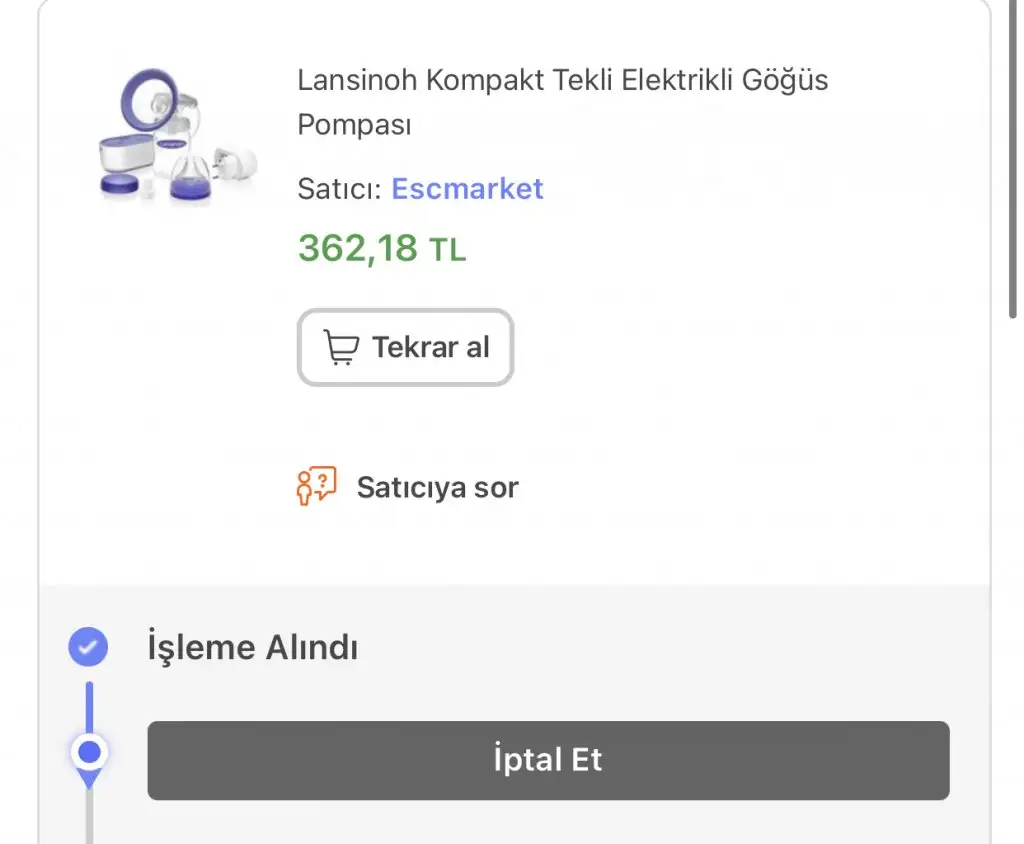Viewport: 1024px width, 844px height.
Task: Select the current step circle on the timeline
Action: pyautogui.click(x=89, y=751)
